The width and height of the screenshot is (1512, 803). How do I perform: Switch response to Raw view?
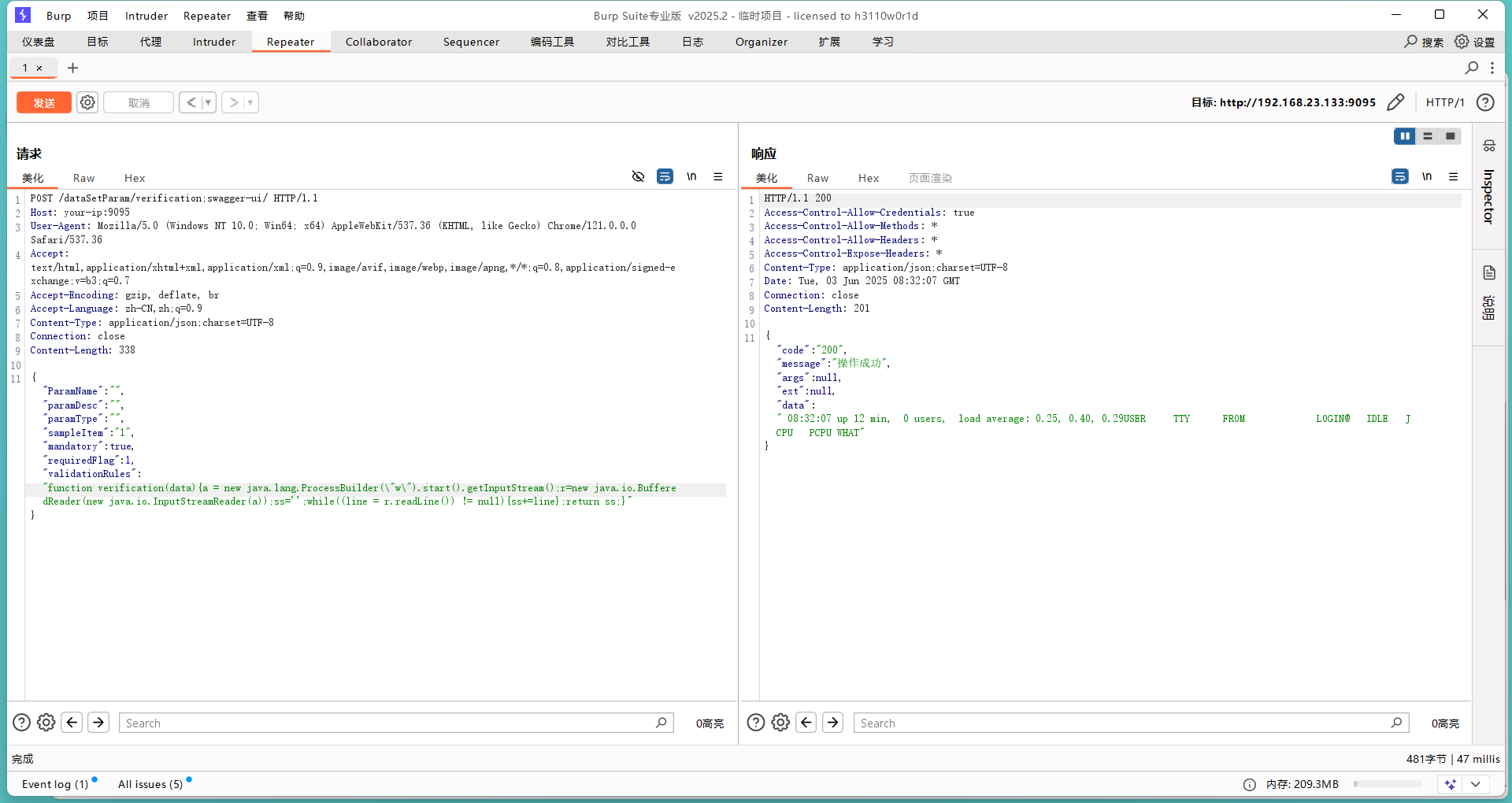pyautogui.click(x=817, y=178)
